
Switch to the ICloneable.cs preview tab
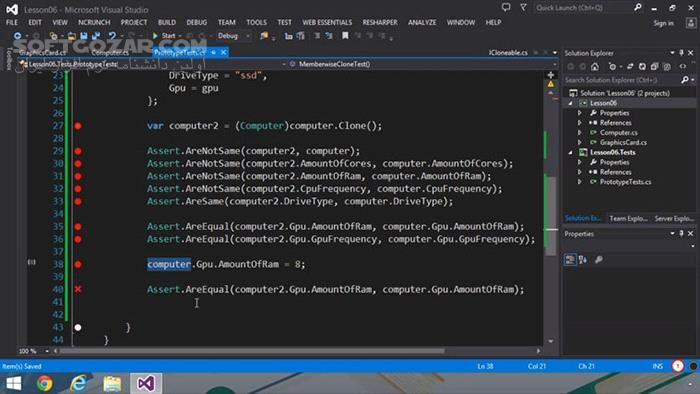(508, 53)
